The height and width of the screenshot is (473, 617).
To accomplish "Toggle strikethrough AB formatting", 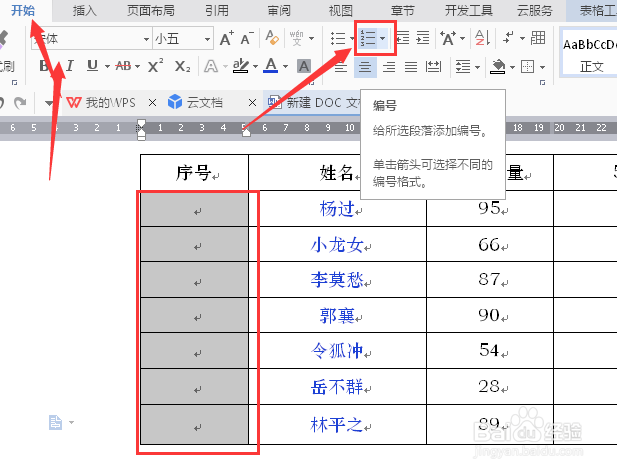I will (x=123, y=66).
